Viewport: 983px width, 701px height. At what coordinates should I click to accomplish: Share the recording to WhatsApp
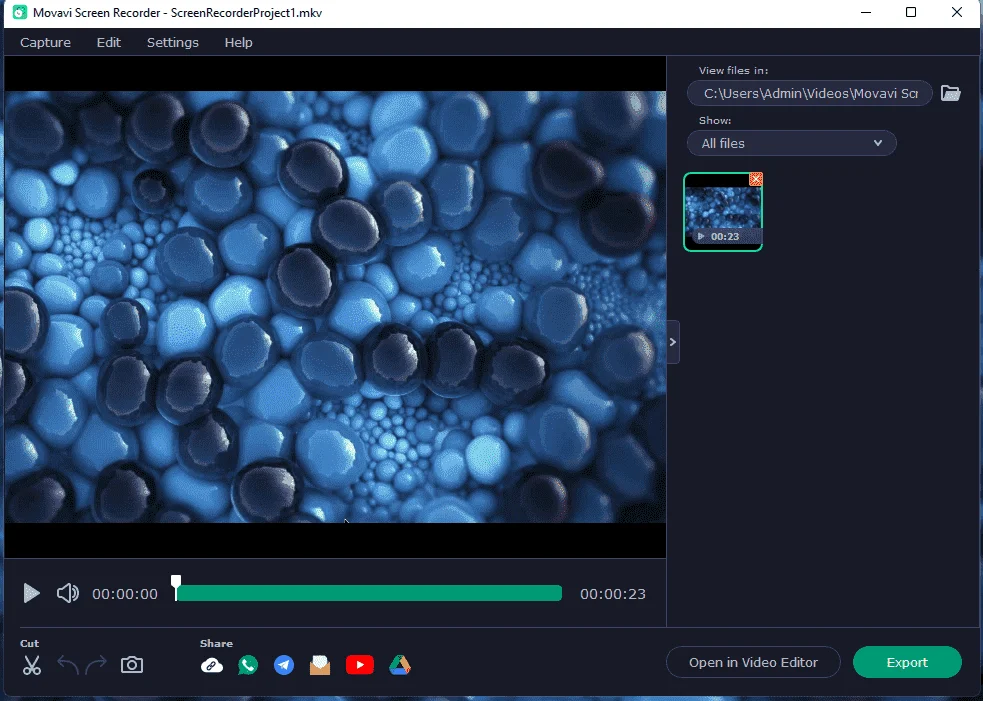pos(248,665)
